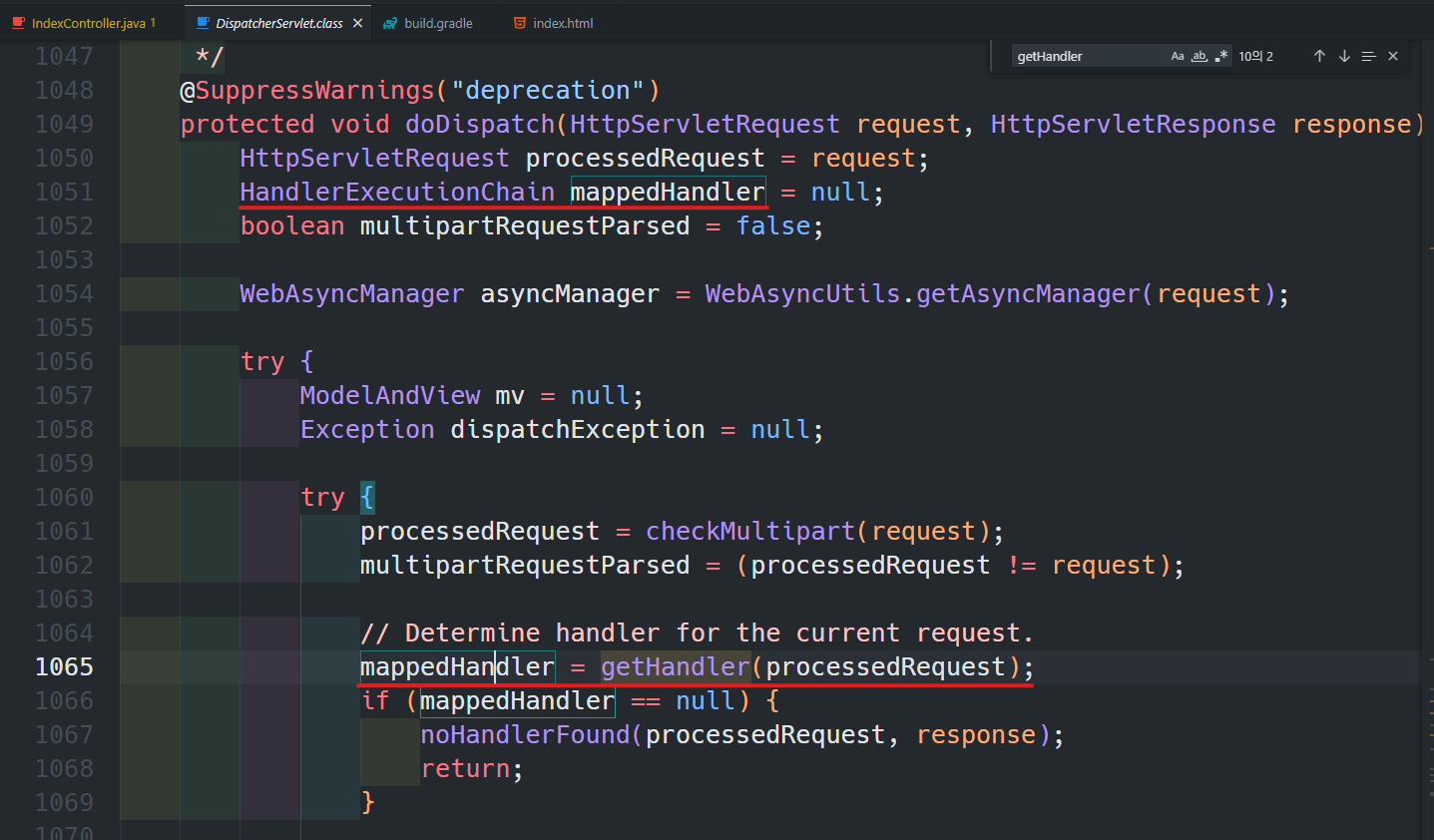Image resolution: width=1434 pixels, height=840 pixels.
Task: Click the match count '10의 2' text
Action: [x=1255, y=56]
